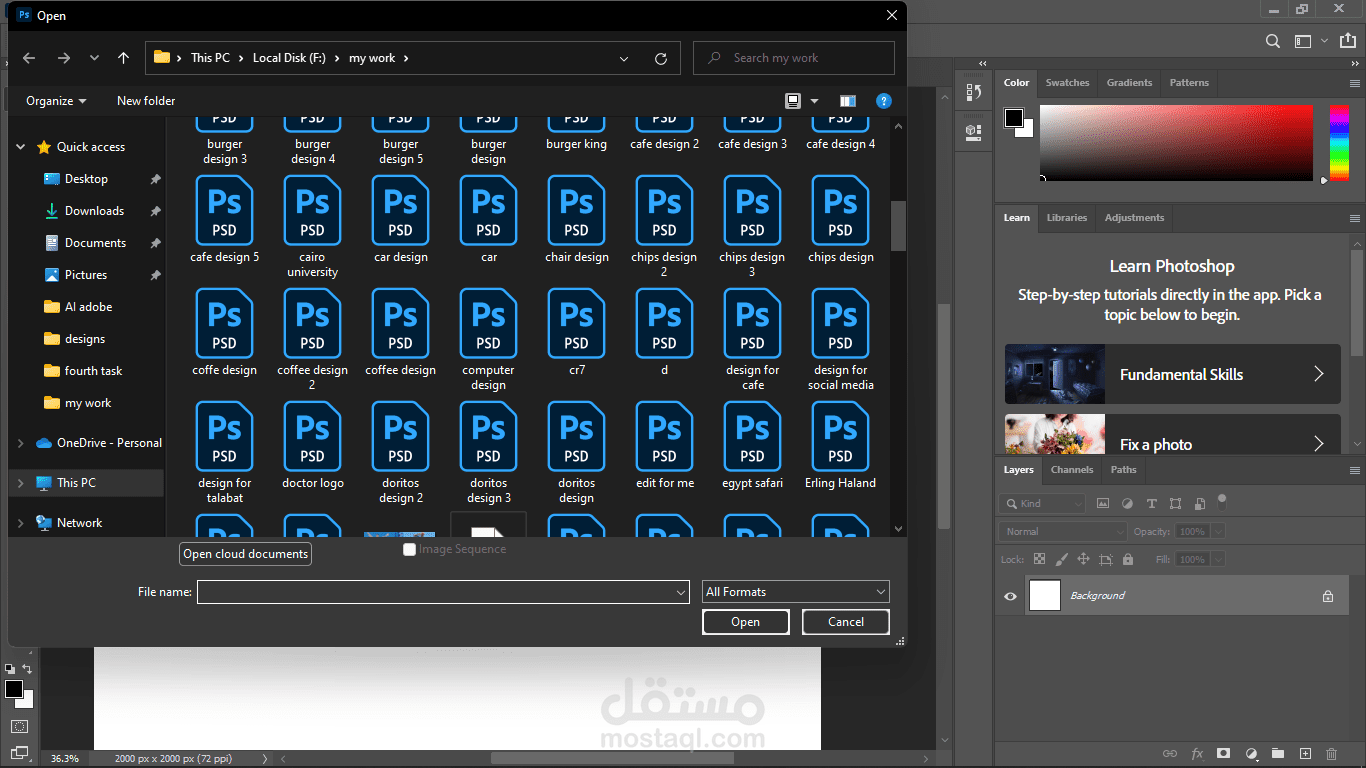Open the All Formats file type dropdown

click(x=796, y=592)
